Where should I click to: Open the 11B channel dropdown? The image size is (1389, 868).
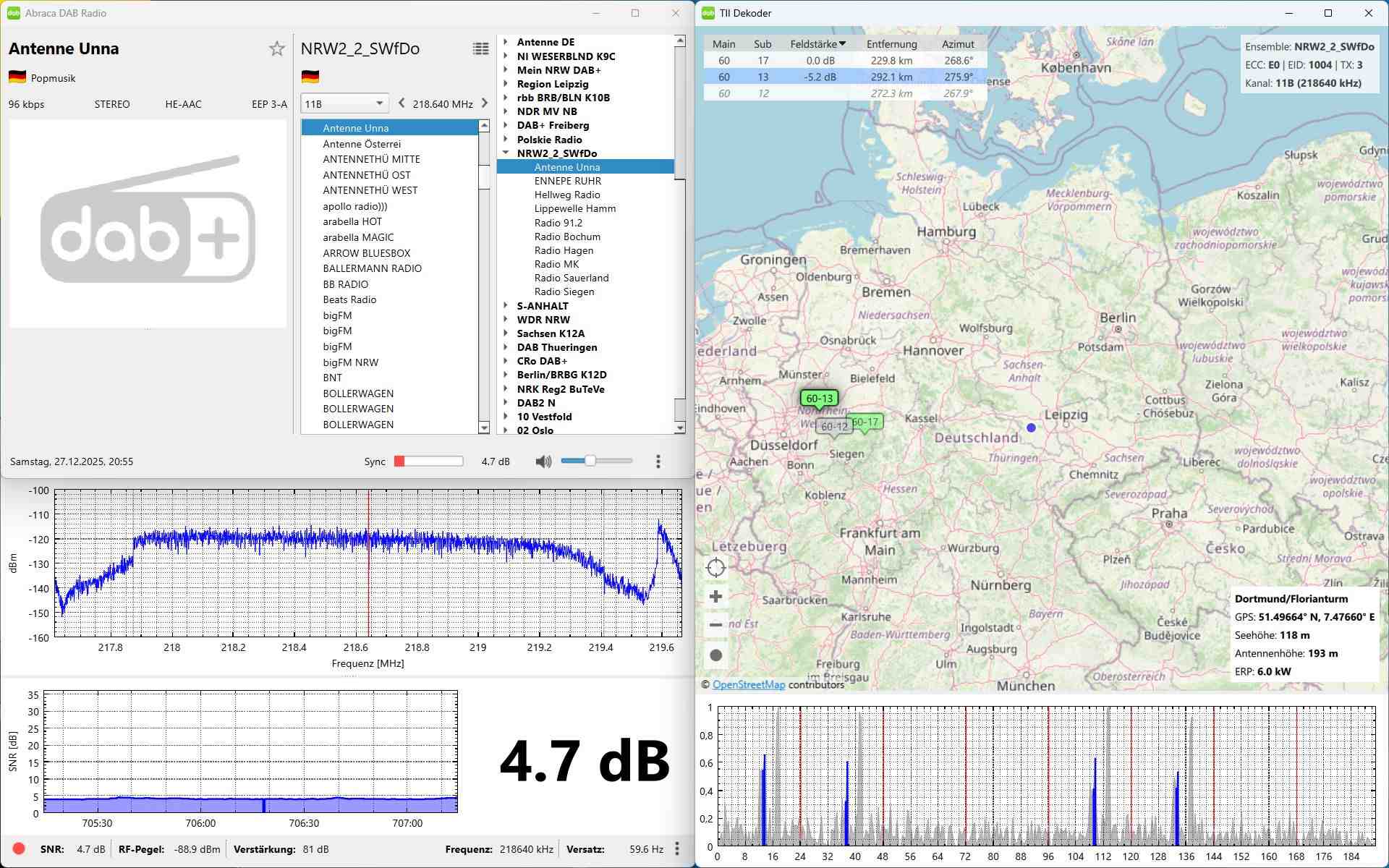[x=344, y=103]
